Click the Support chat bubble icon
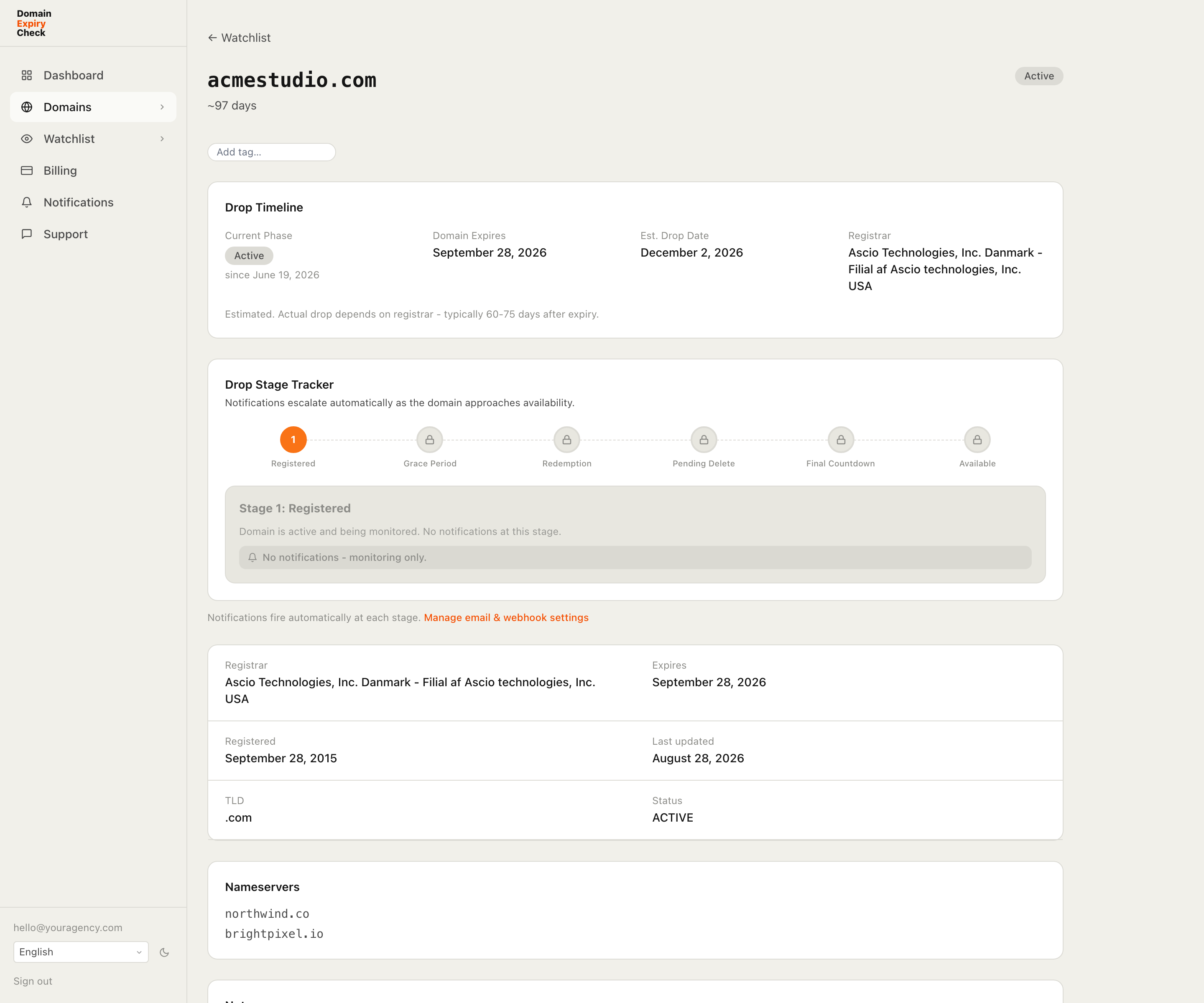 point(26,234)
